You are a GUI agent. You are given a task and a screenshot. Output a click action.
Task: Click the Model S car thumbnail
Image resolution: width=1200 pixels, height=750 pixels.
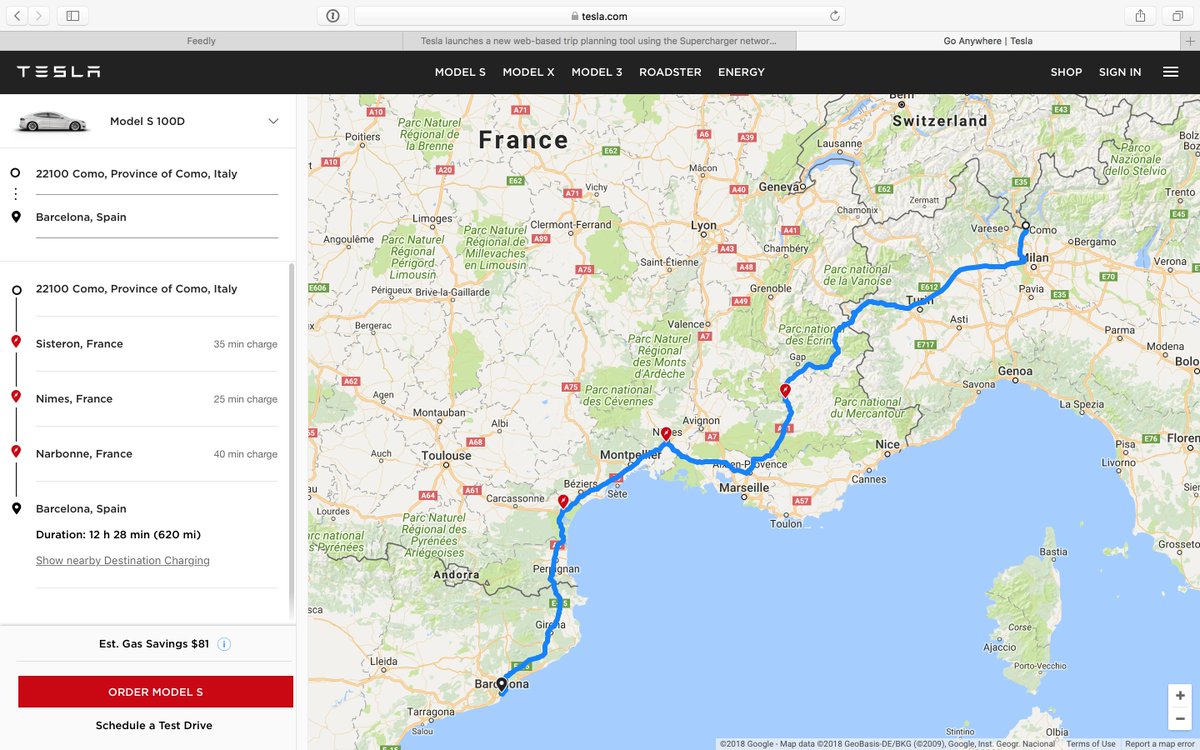tap(52, 122)
